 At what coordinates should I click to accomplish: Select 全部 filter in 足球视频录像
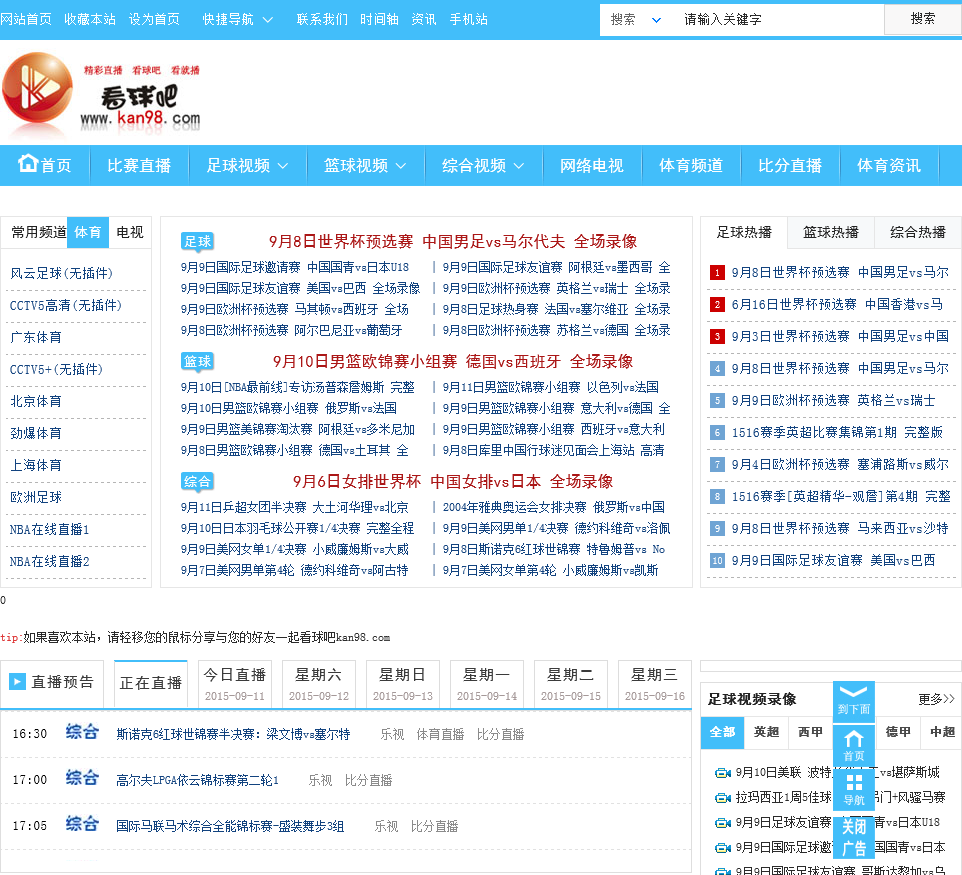(x=722, y=732)
